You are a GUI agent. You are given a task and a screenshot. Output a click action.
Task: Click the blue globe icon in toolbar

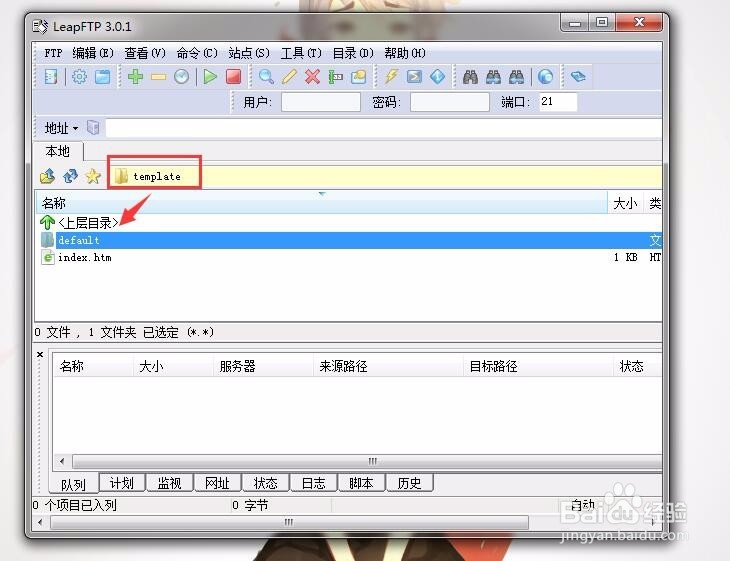pyautogui.click(x=546, y=77)
